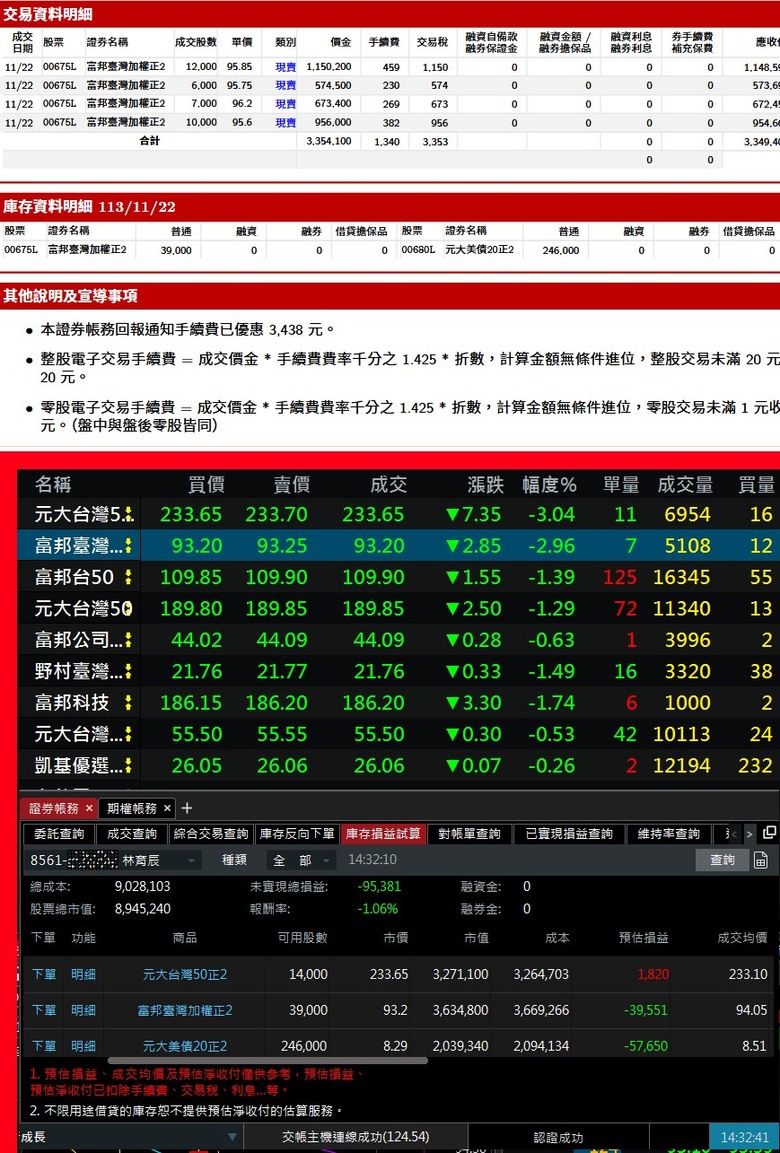Click 下單 for 元大台灣50正2
The width and height of the screenshot is (780, 1153).
[43, 974]
